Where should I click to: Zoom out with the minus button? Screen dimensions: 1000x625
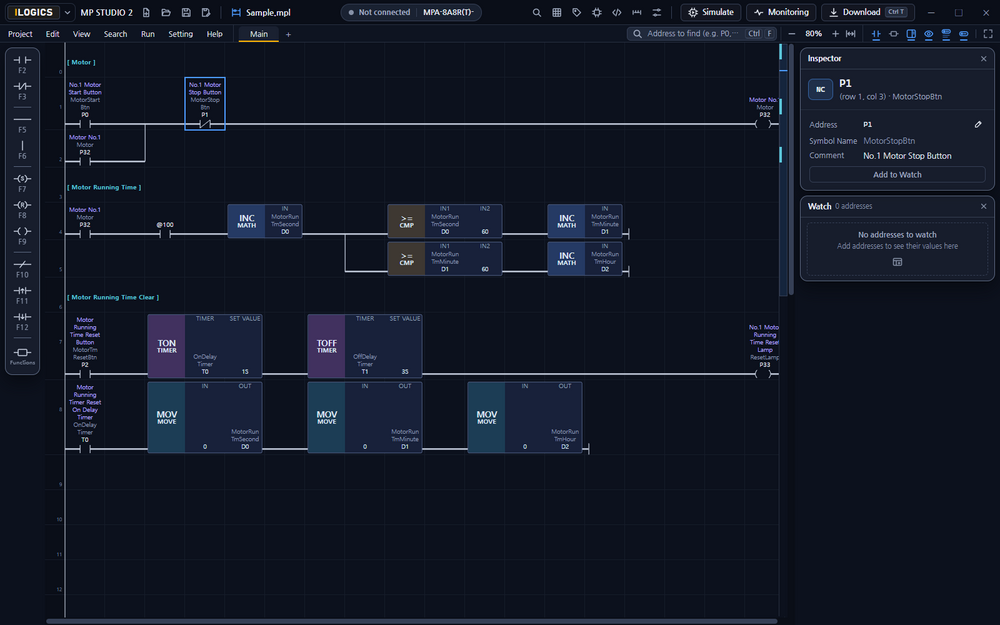click(x=791, y=34)
